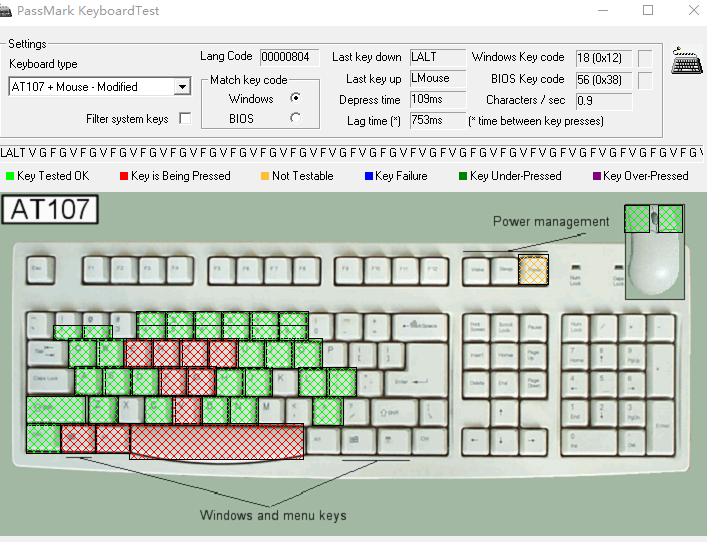
Task: Click the AT107 label box
Action: click(50, 209)
